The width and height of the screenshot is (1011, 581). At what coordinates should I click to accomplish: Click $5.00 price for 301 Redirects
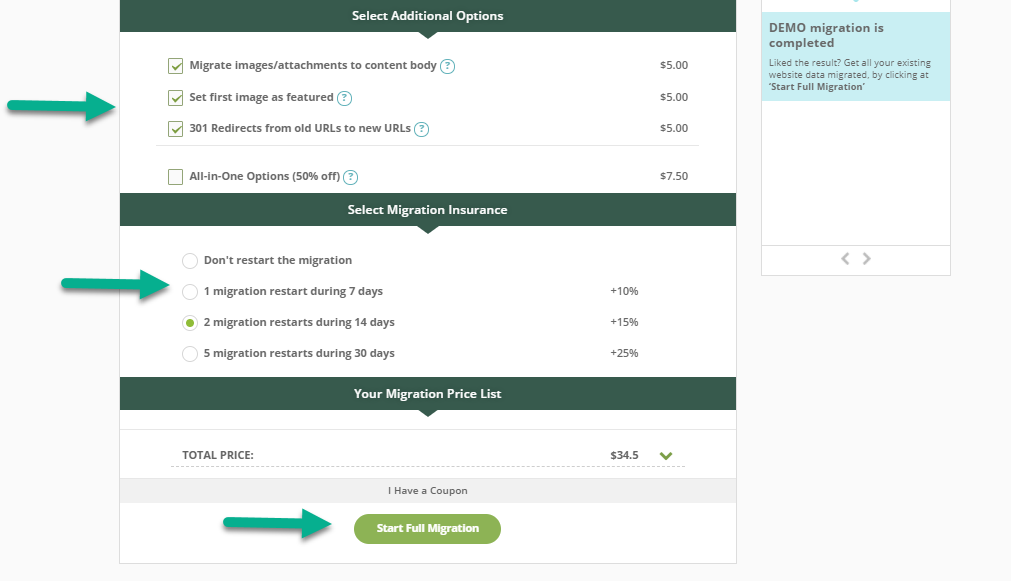(x=674, y=128)
